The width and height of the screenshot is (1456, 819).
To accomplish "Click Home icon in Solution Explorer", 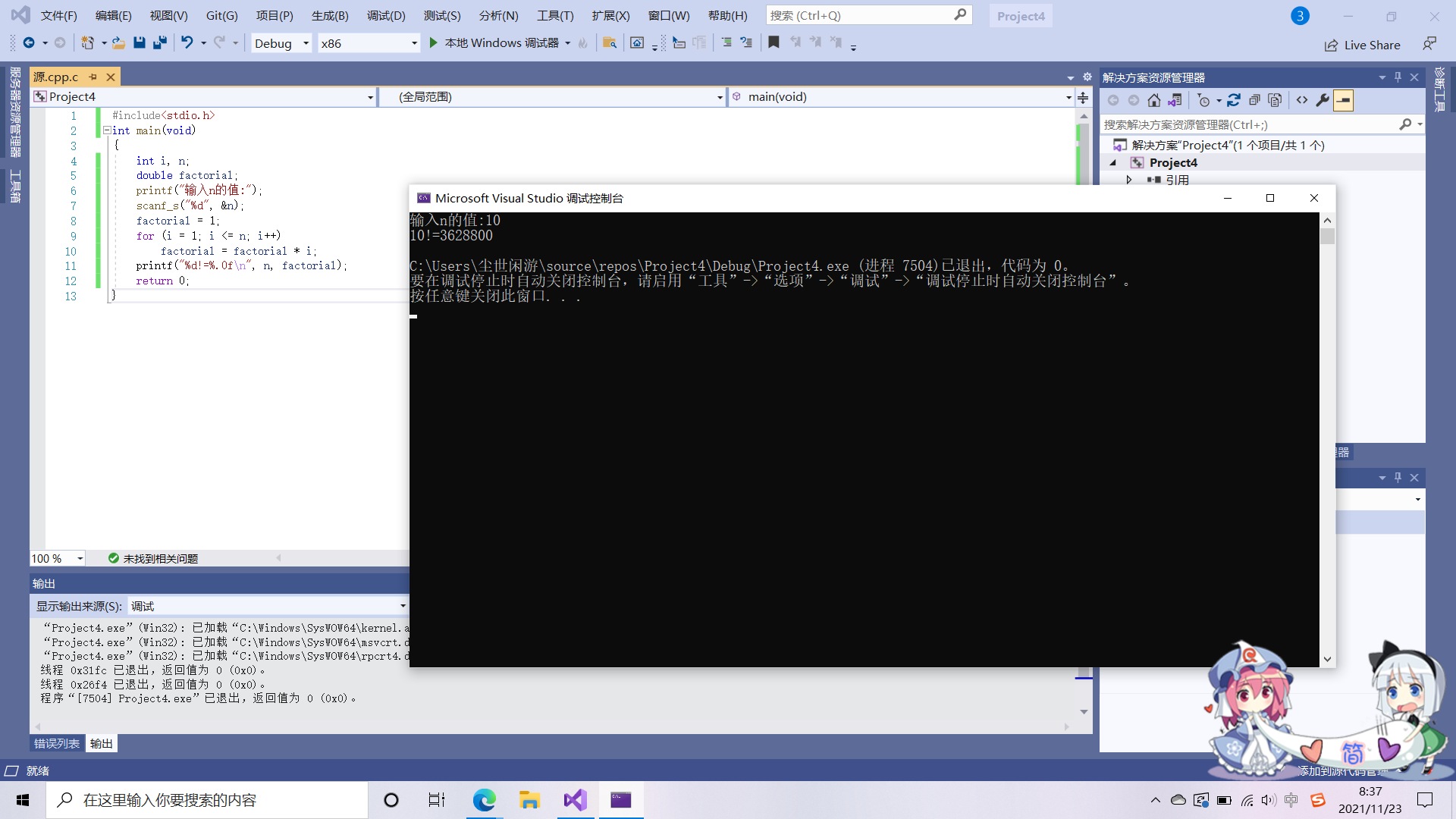I will [1154, 100].
